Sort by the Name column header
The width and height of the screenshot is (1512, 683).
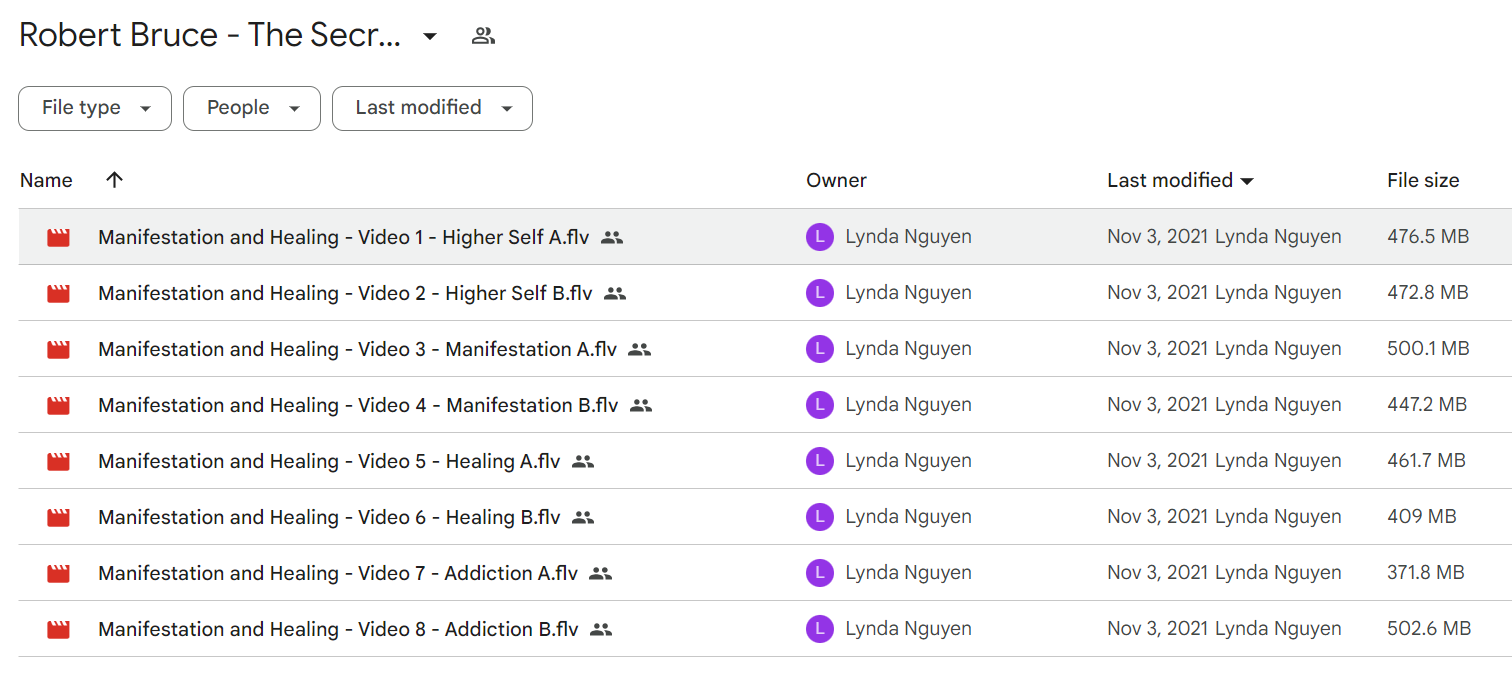click(x=46, y=180)
